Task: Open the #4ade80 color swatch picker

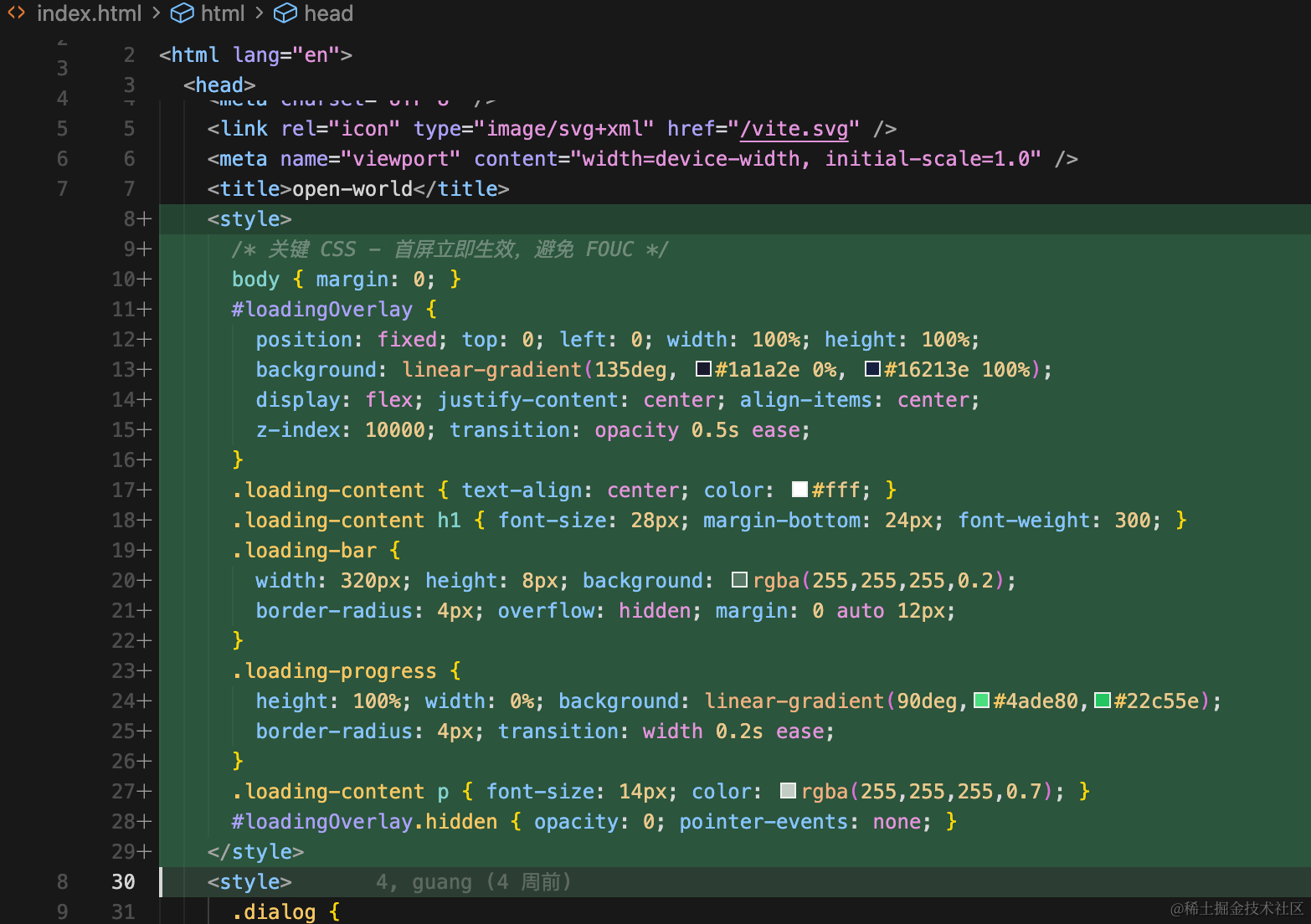Action: (982, 701)
